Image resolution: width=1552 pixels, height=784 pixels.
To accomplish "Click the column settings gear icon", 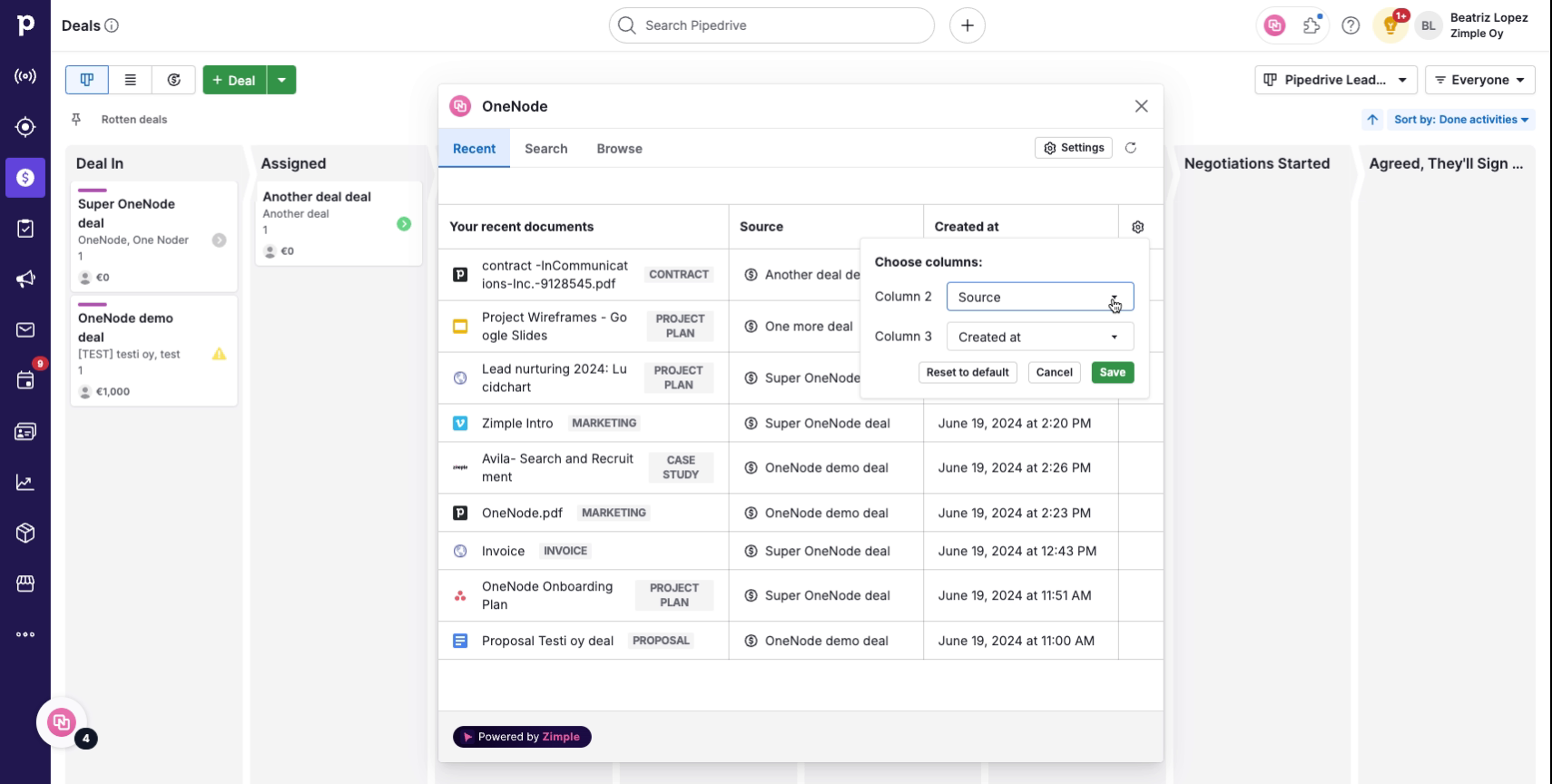I will 1138,227.
